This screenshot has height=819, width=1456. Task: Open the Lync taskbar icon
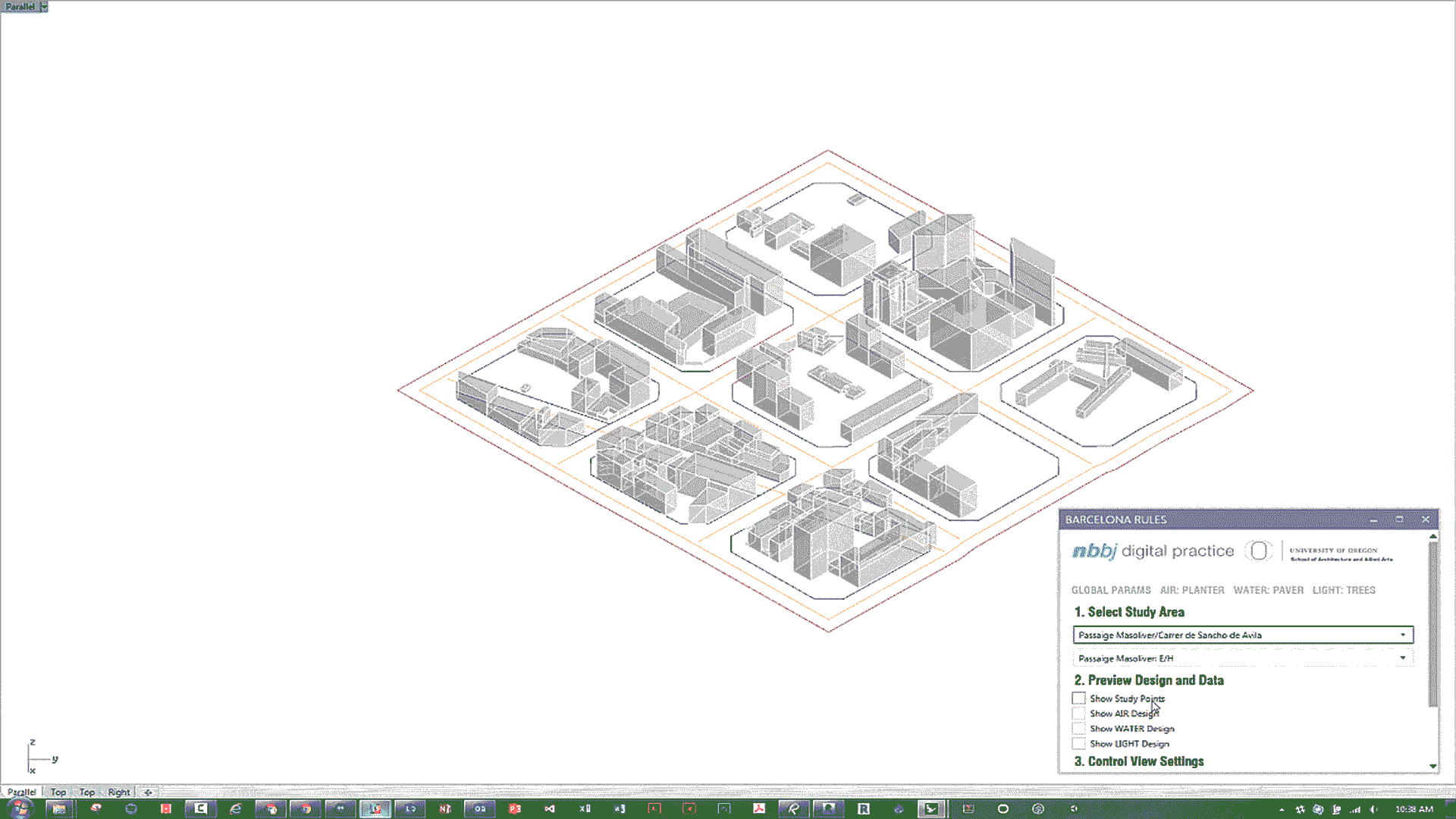410,808
